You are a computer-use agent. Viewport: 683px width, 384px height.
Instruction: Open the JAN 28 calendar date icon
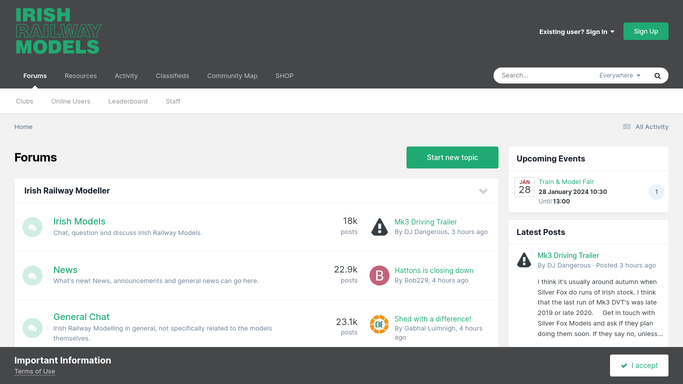(524, 187)
